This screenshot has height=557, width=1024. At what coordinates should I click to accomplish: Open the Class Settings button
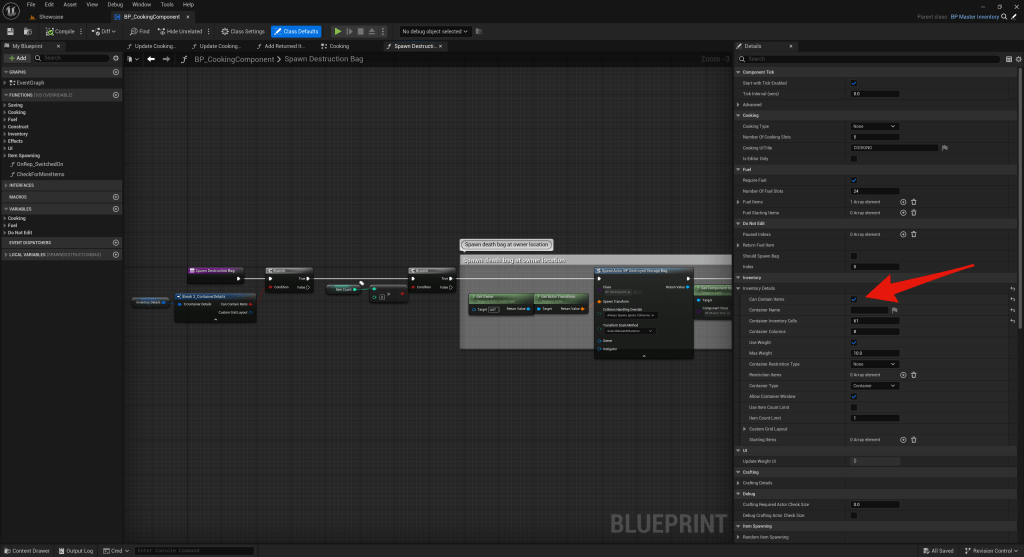point(243,31)
